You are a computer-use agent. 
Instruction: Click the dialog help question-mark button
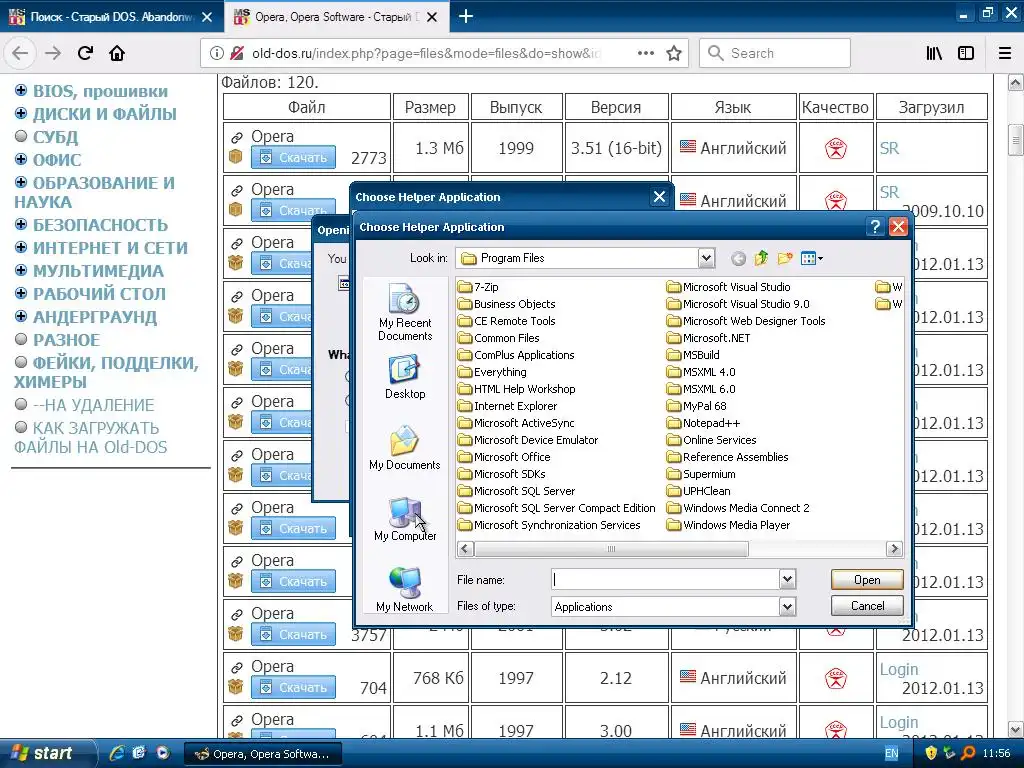point(875,227)
